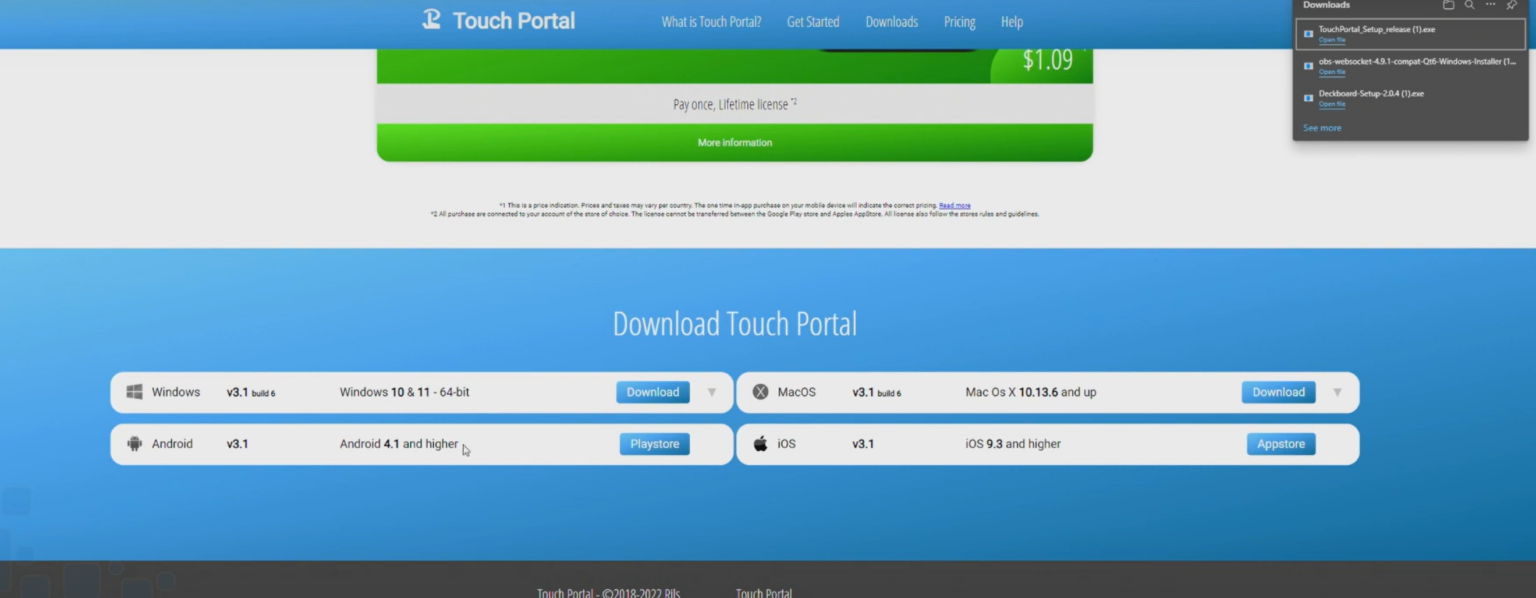Download Touch Portal for Windows
The height and width of the screenshot is (598, 1536).
pos(652,392)
